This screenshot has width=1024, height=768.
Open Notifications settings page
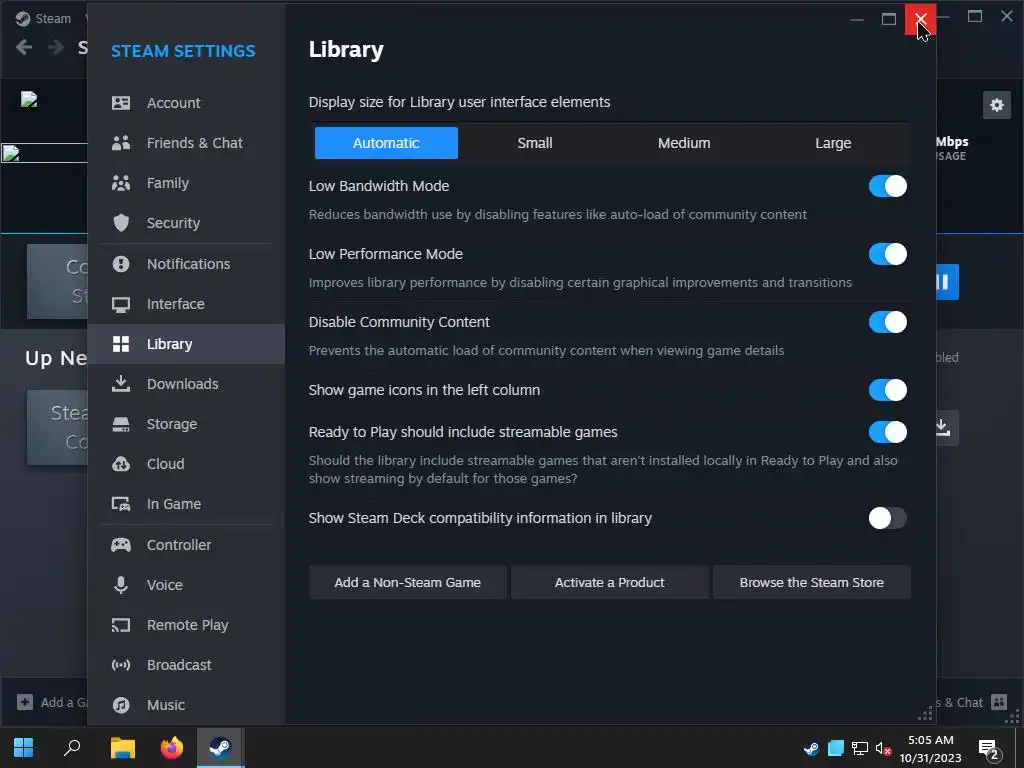click(x=186, y=264)
